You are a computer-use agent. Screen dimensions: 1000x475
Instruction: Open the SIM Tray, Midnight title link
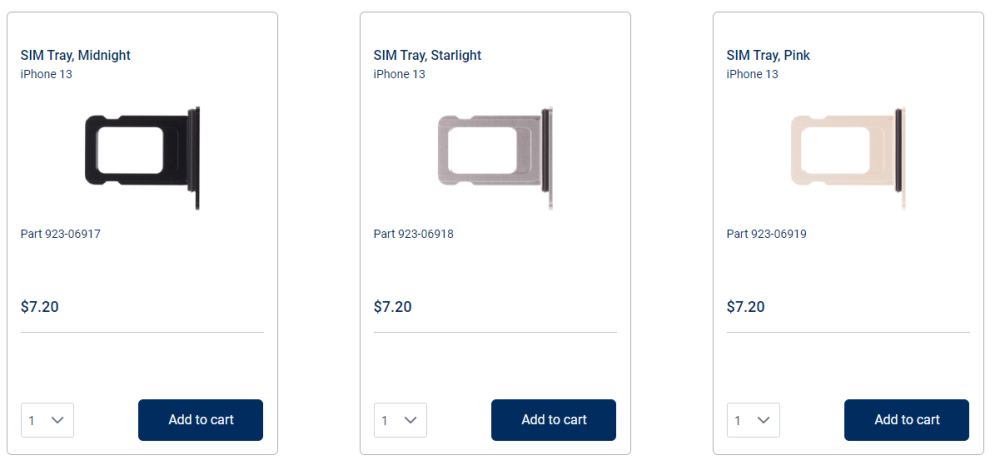[x=75, y=55]
